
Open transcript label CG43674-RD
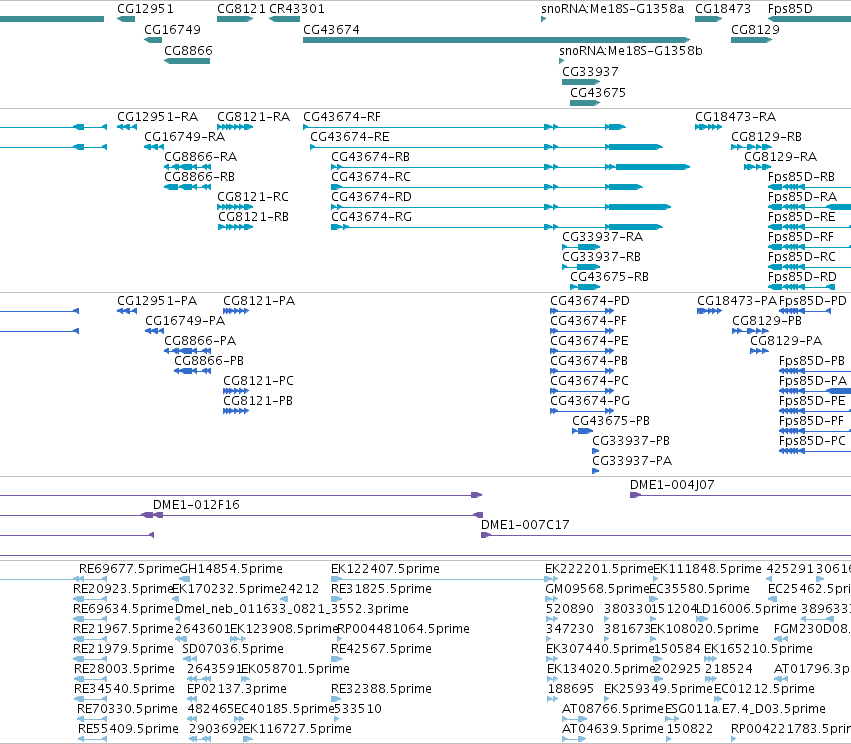point(371,197)
